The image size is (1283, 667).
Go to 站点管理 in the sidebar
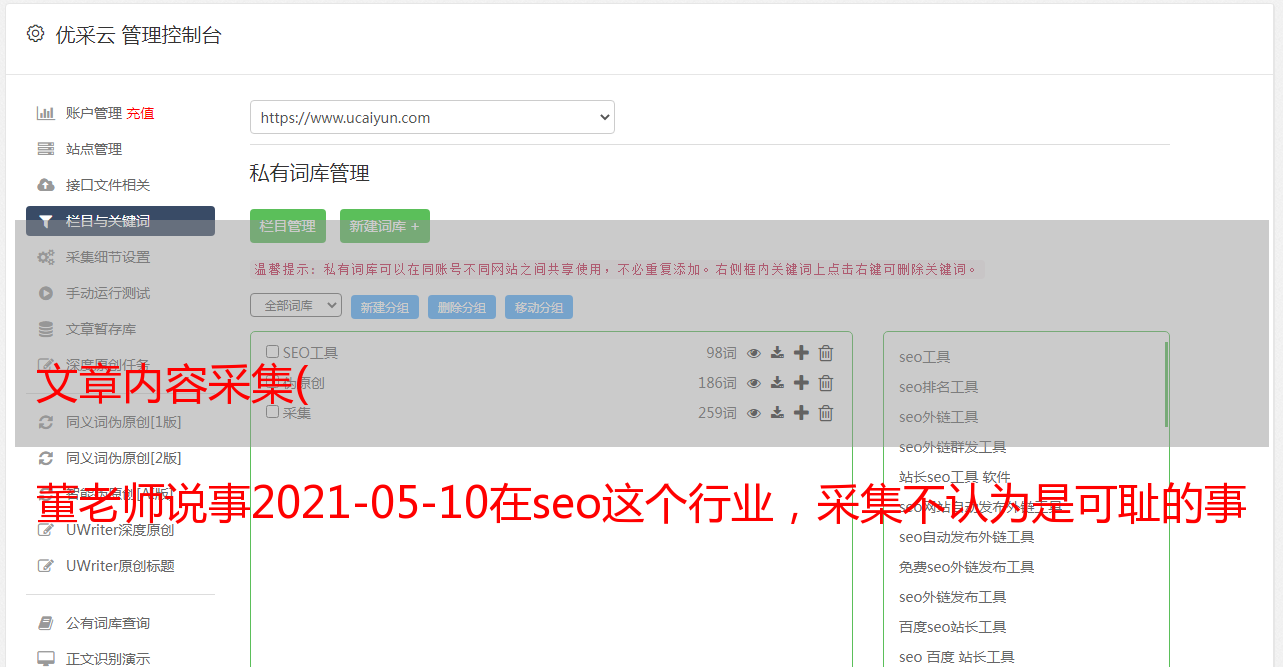pos(94,149)
